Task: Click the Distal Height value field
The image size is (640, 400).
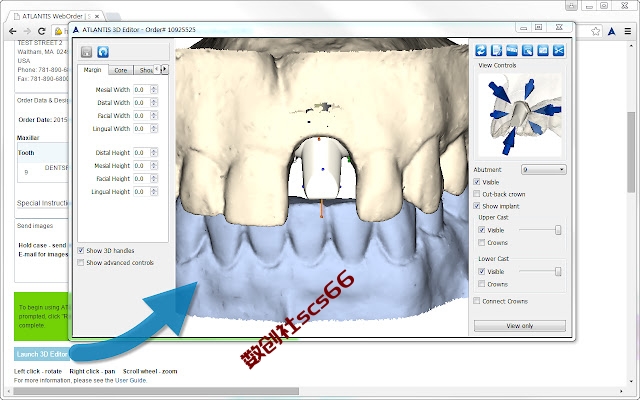Action: tap(142, 152)
